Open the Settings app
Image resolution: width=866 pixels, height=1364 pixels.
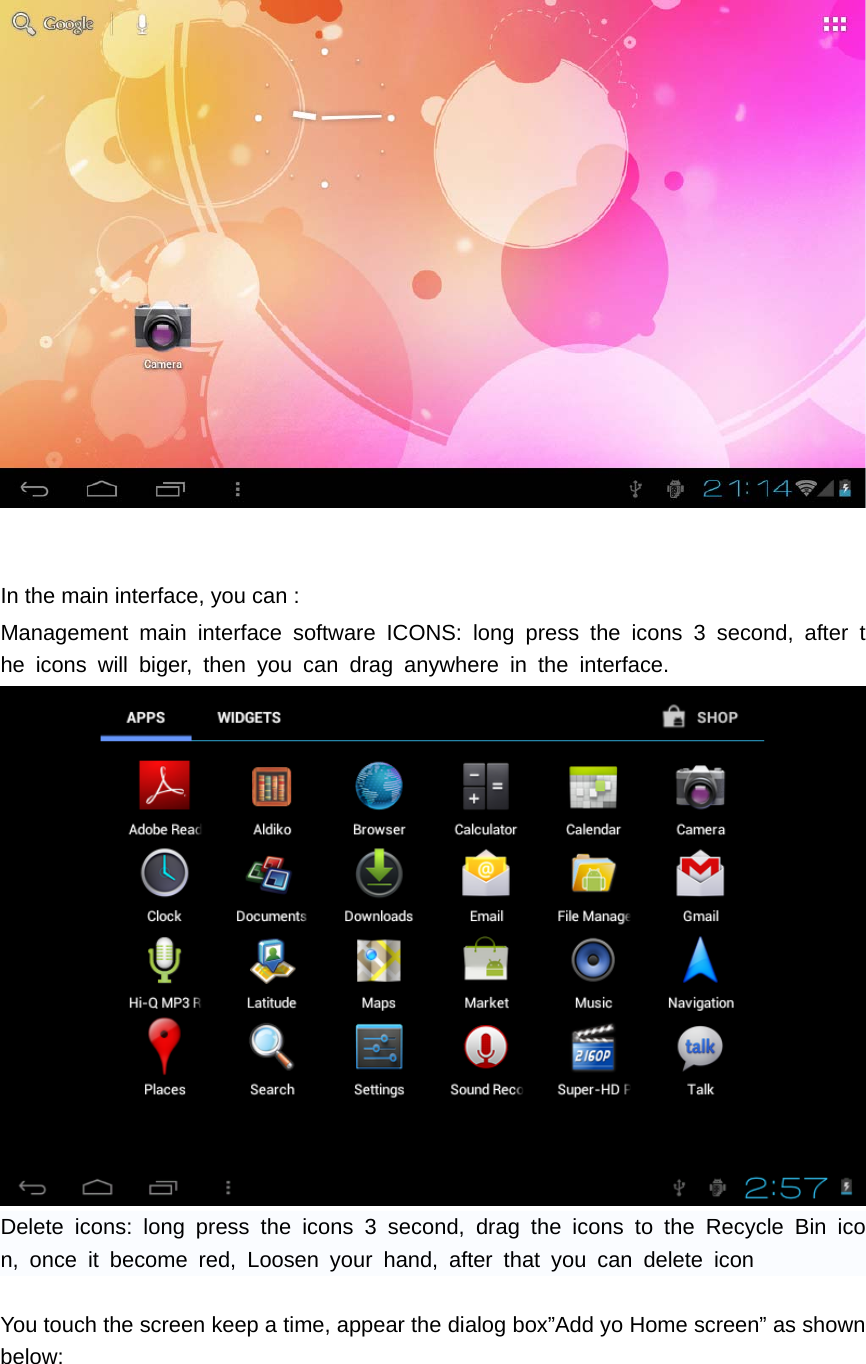[378, 1047]
